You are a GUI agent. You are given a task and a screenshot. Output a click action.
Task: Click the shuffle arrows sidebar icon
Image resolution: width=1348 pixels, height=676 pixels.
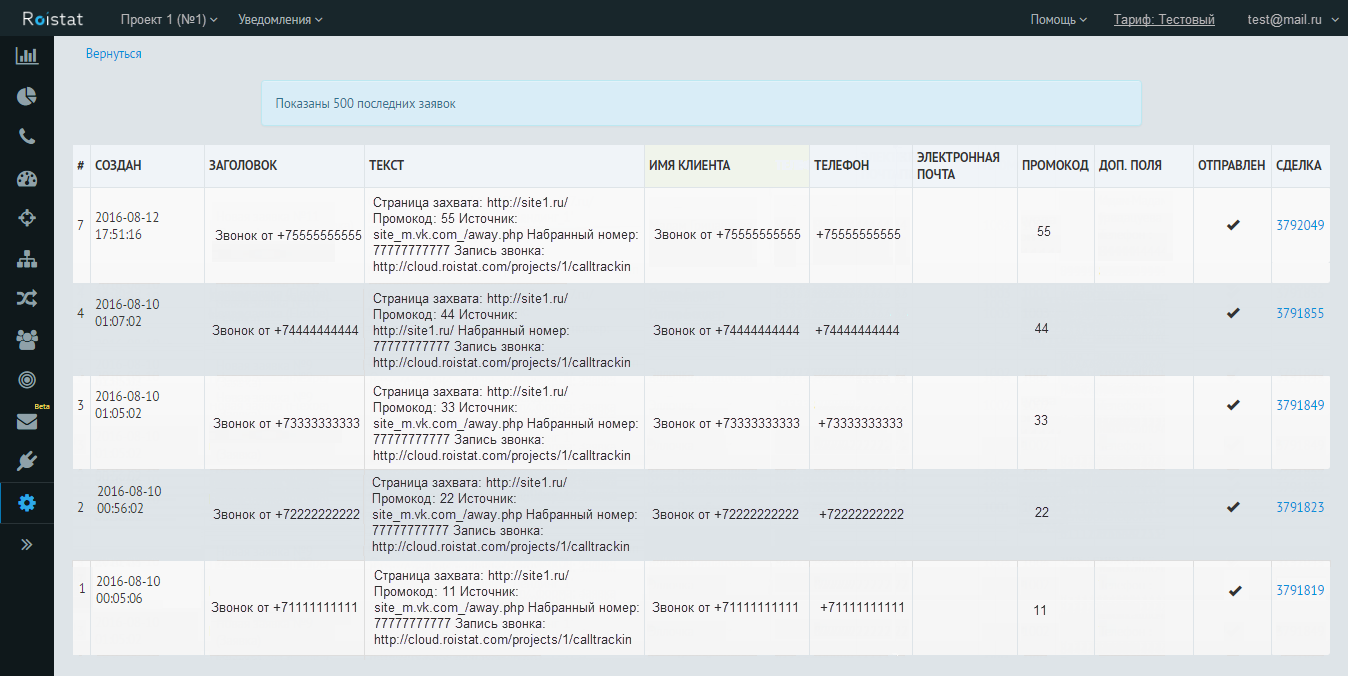point(27,298)
